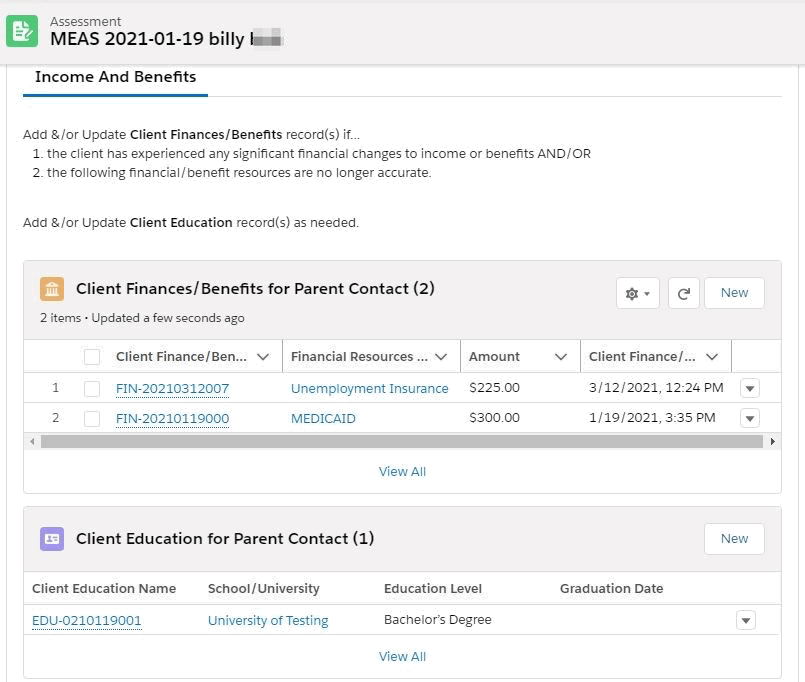Open row actions for MEDICAID record
This screenshot has width=805, height=682.
tap(750, 418)
